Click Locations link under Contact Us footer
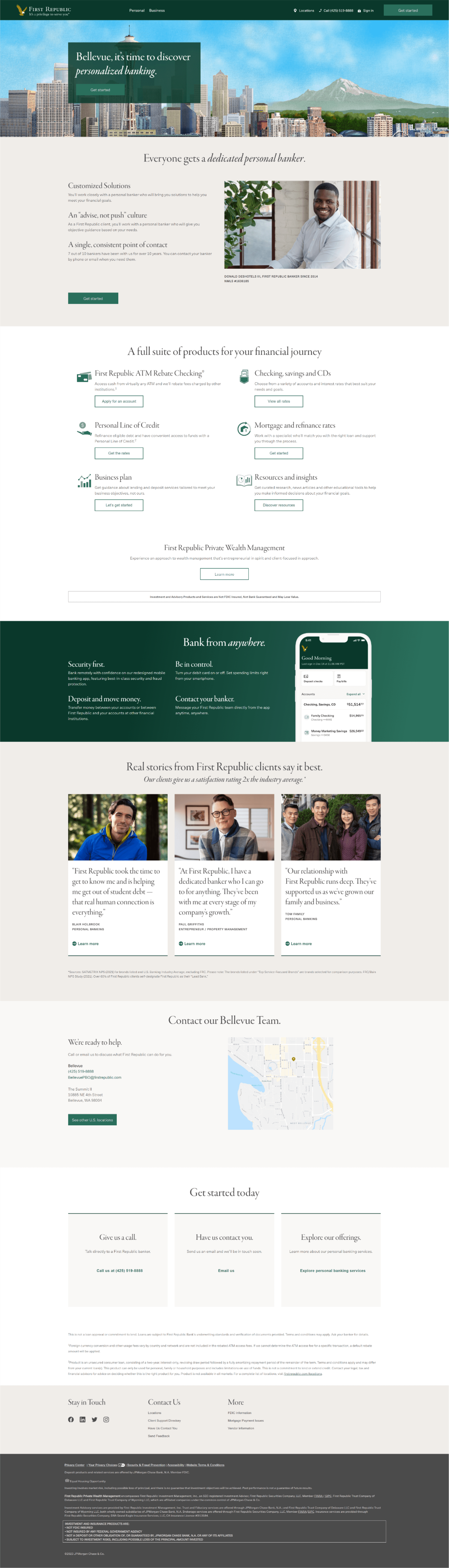Viewport: 449px width, 1568px height. click(x=154, y=1413)
